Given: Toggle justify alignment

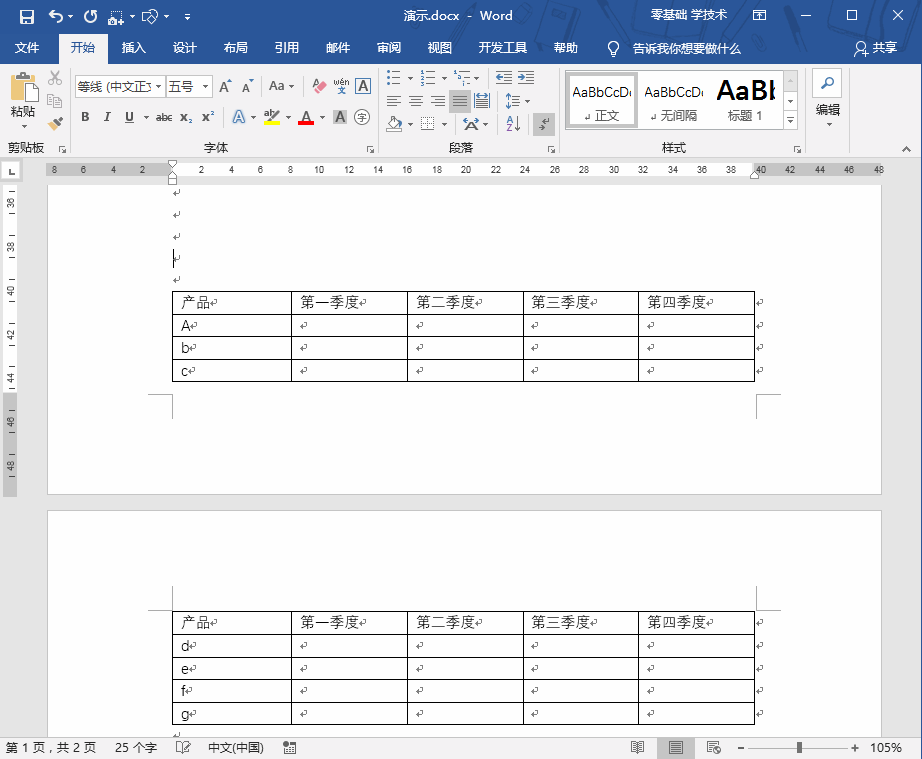Looking at the screenshot, I should [x=460, y=101].
